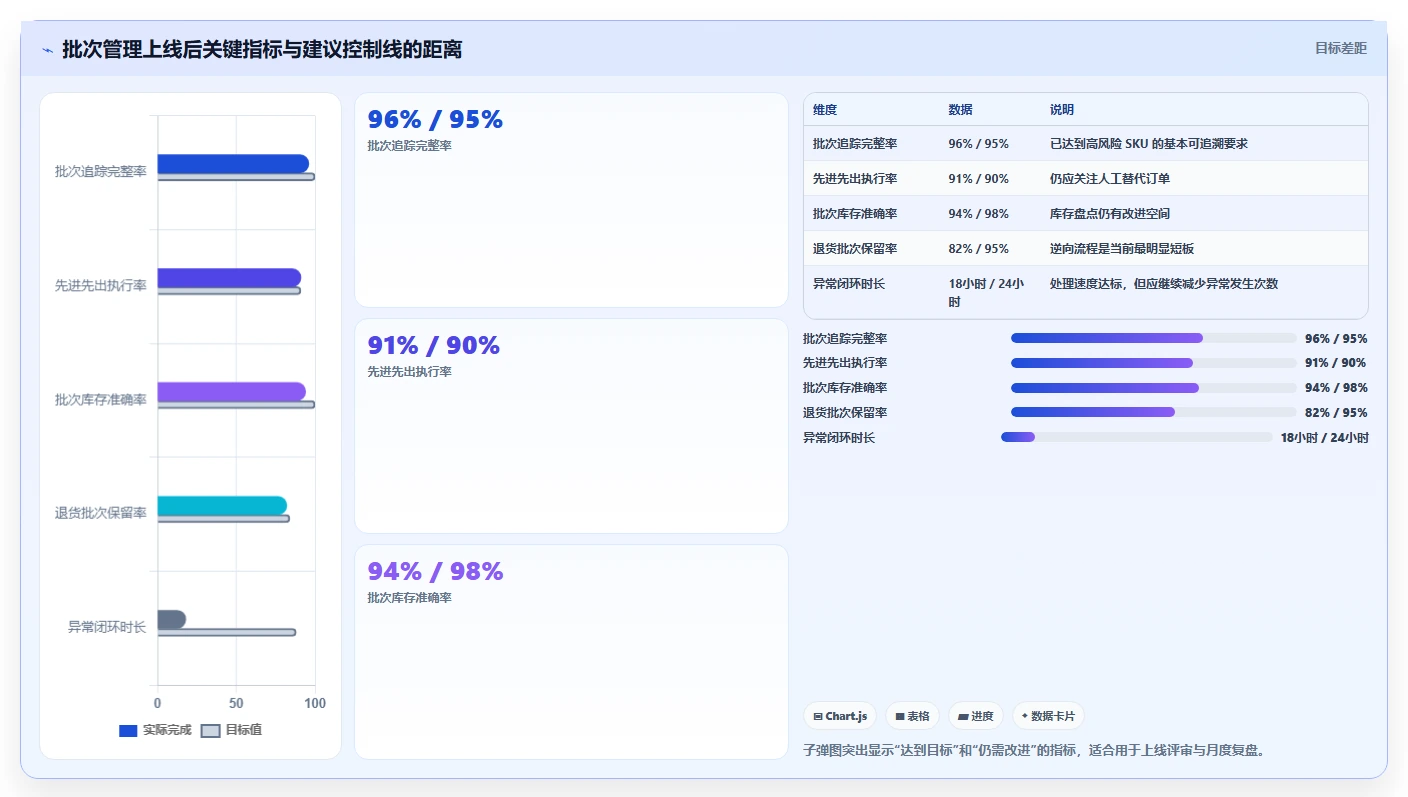This screenshot has height=797, width=1408.
Task: Click the 异常闭环时长 progress bar
Action: coord(1137,437)
